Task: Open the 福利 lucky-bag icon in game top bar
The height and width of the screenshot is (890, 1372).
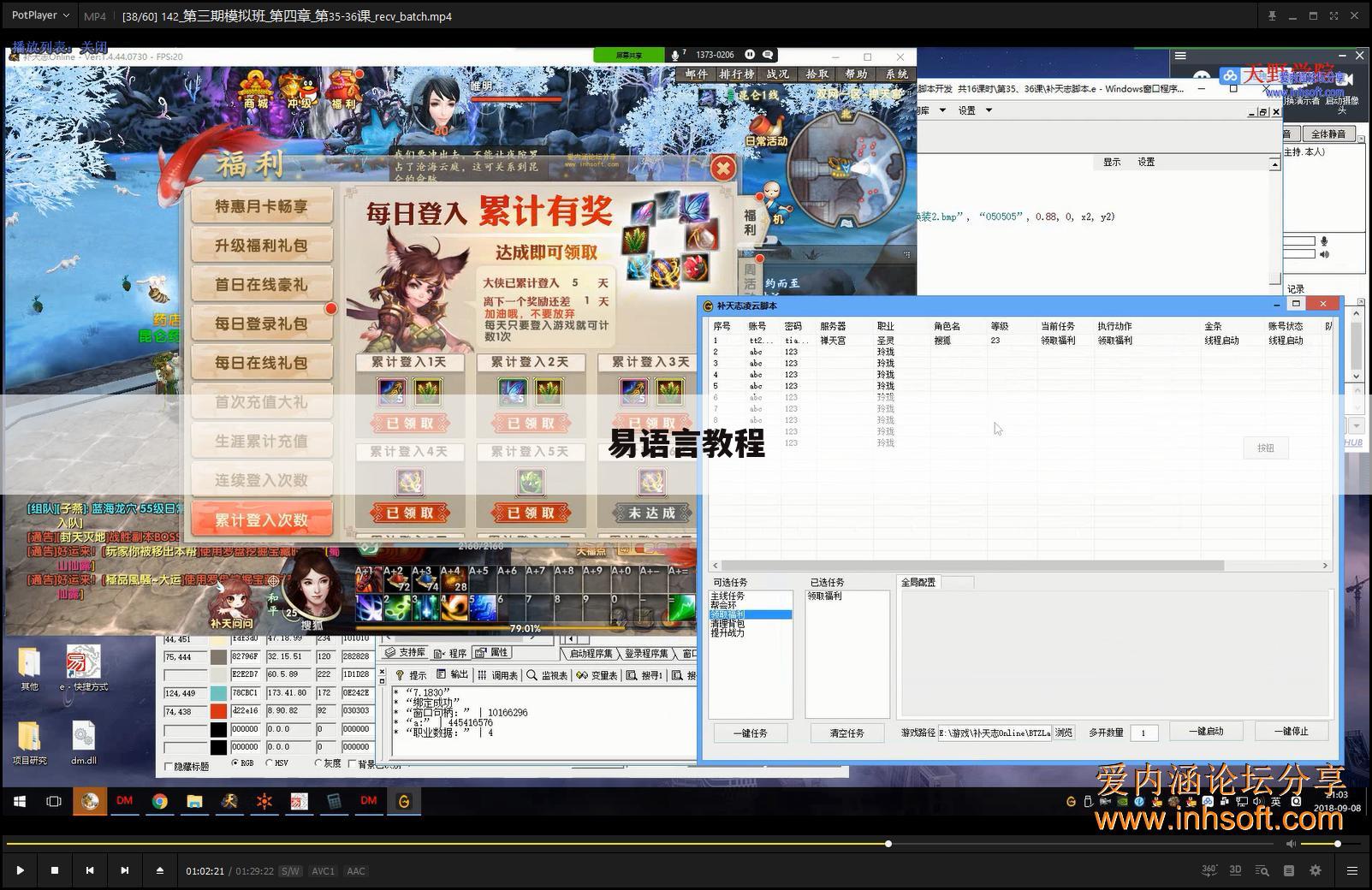Action: click(x=344, y=91)
